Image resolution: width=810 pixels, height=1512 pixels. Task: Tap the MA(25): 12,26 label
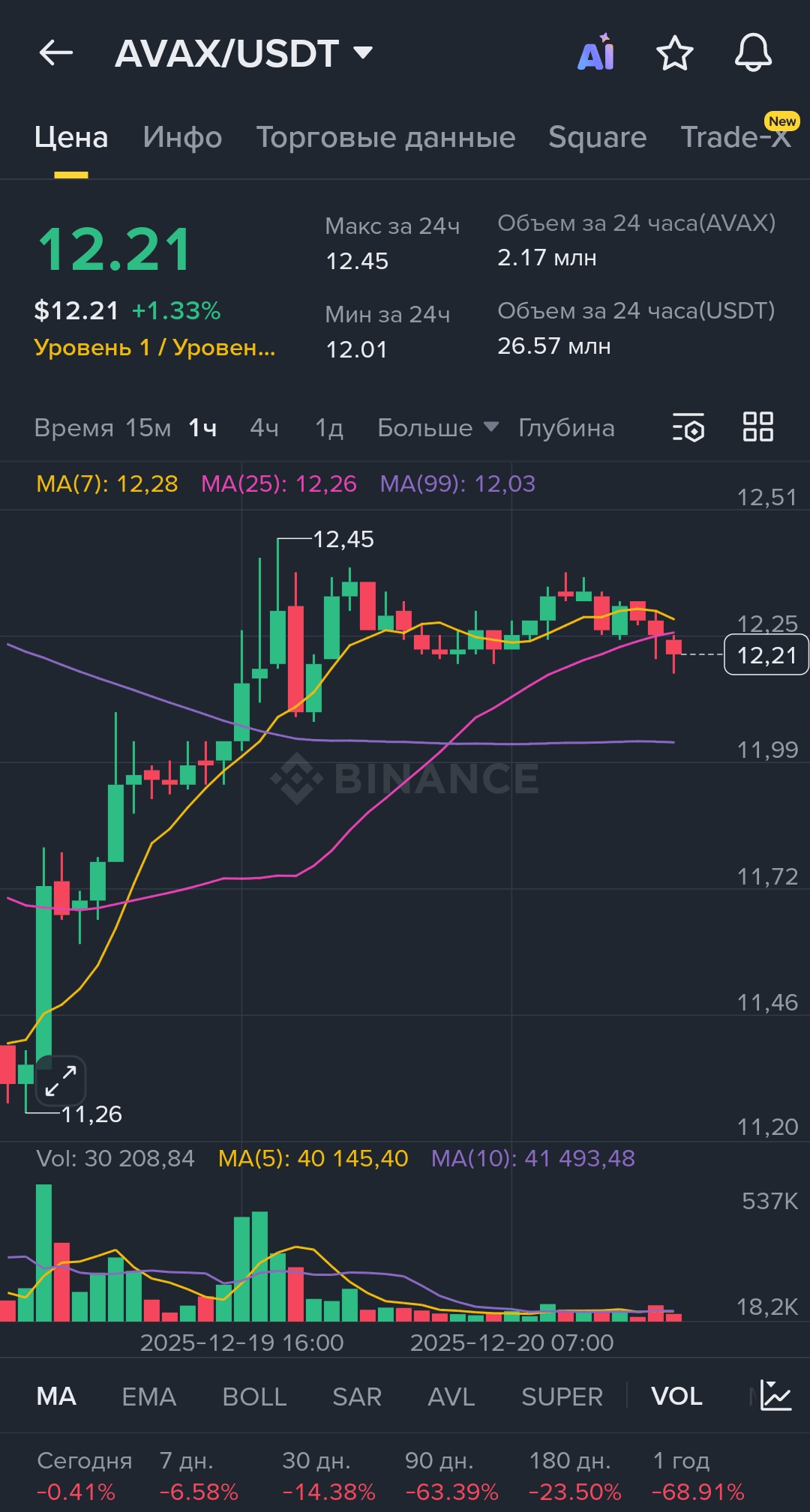tap(278, 484)
